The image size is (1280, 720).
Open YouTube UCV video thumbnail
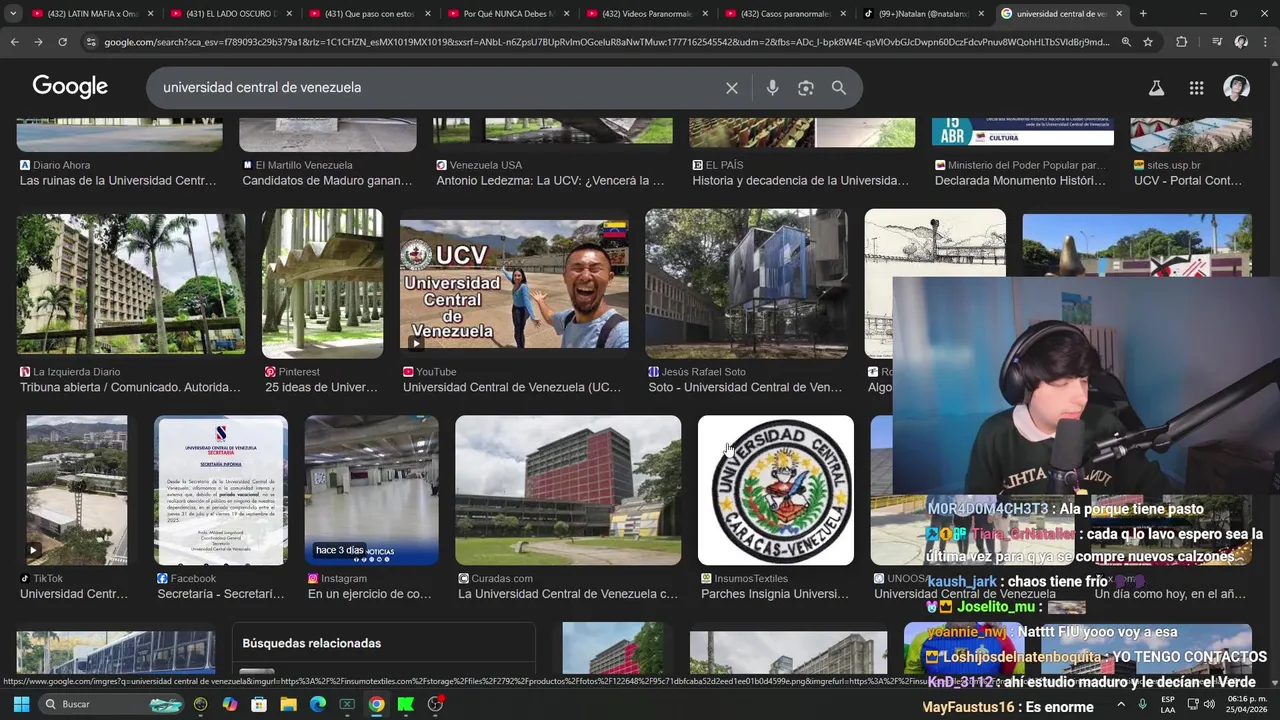(514, 284)
